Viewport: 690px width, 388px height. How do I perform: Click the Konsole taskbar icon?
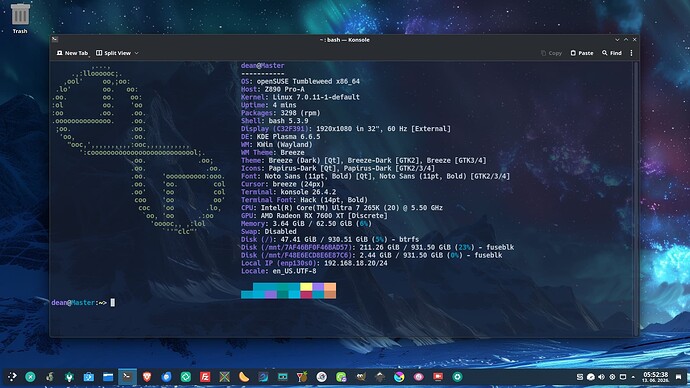(x=127, y=377)
